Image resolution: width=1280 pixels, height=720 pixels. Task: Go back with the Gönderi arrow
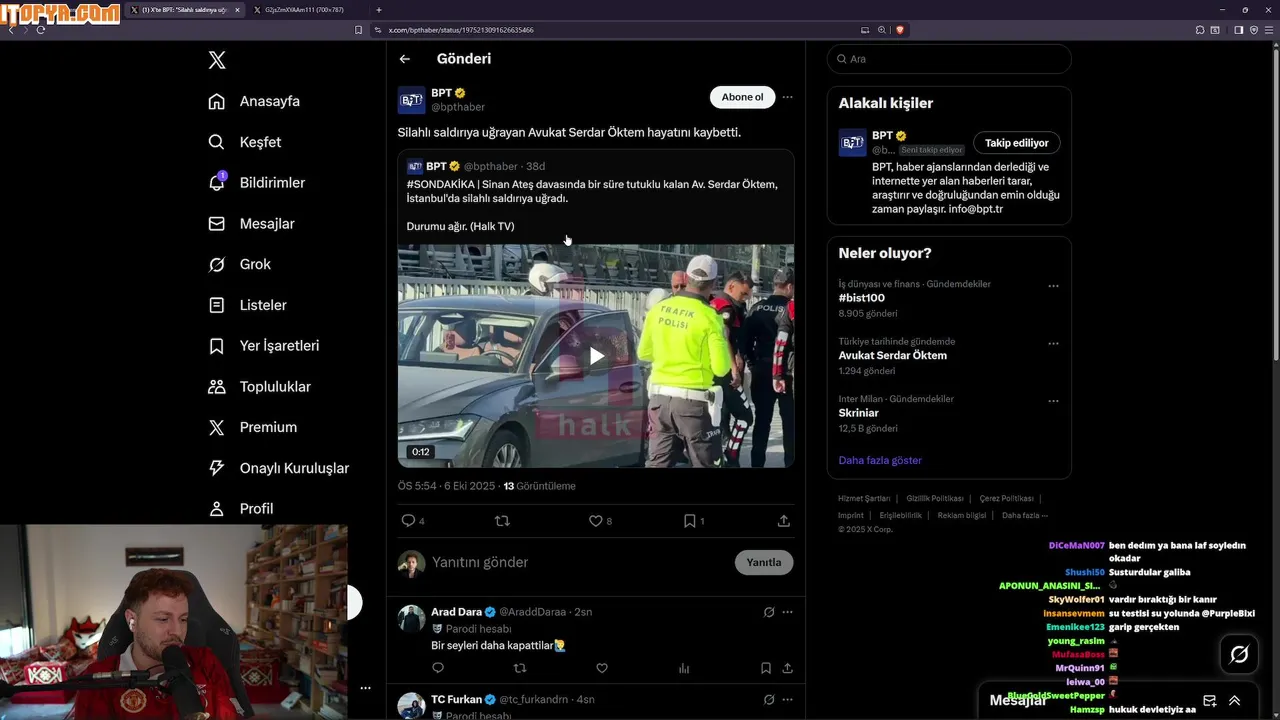coord(405,59)
